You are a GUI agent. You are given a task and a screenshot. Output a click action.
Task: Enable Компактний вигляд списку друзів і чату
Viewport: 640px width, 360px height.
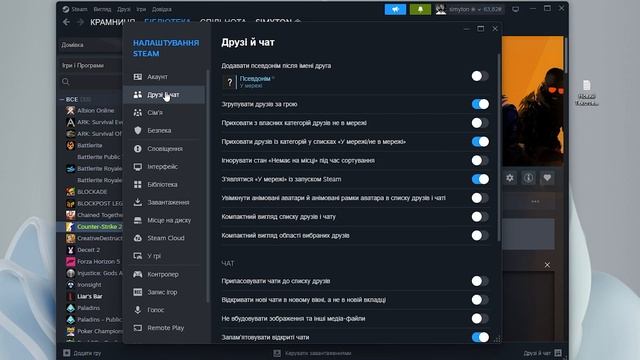pos(480,217)
